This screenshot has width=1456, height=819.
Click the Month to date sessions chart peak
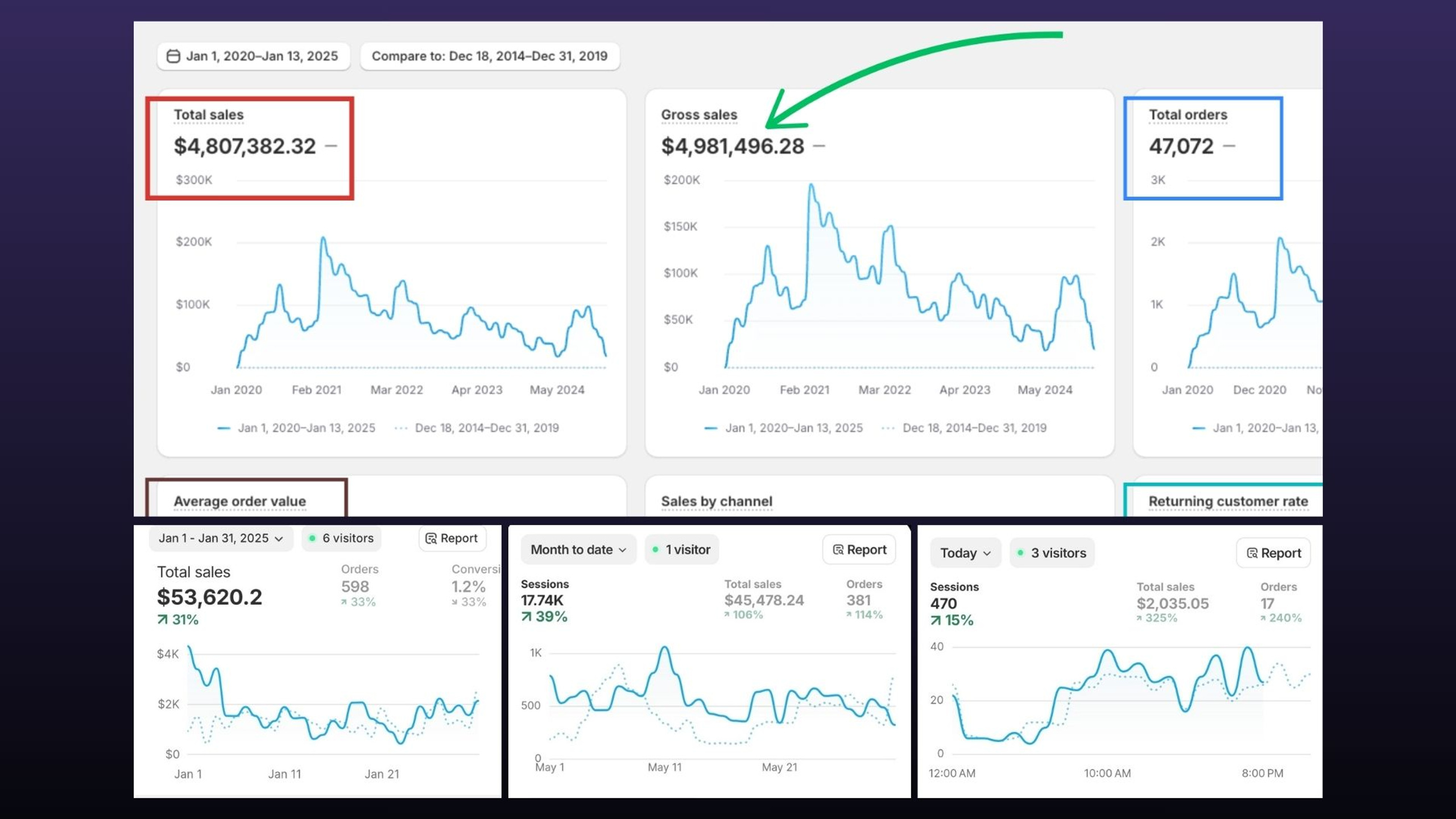click(x=664, y=648)
